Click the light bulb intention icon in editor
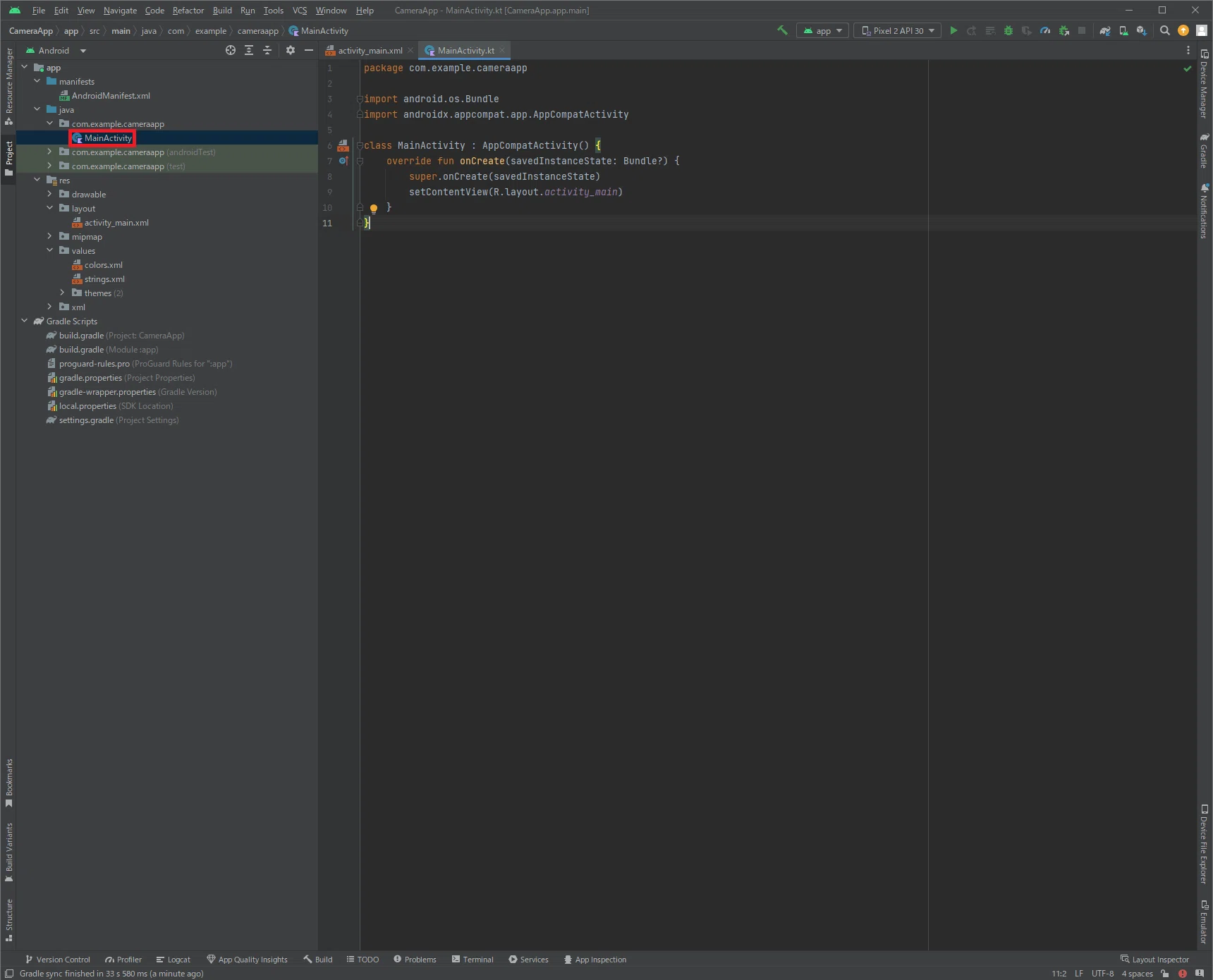 pyautogui.click(x=374, y=208)
